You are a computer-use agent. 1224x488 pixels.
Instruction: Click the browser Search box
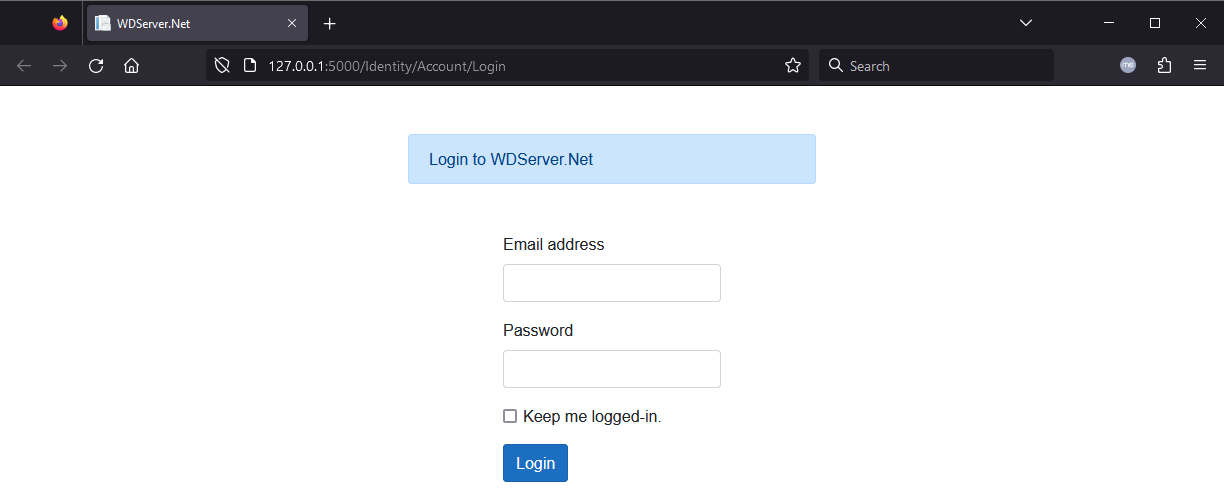click(936, 66)
